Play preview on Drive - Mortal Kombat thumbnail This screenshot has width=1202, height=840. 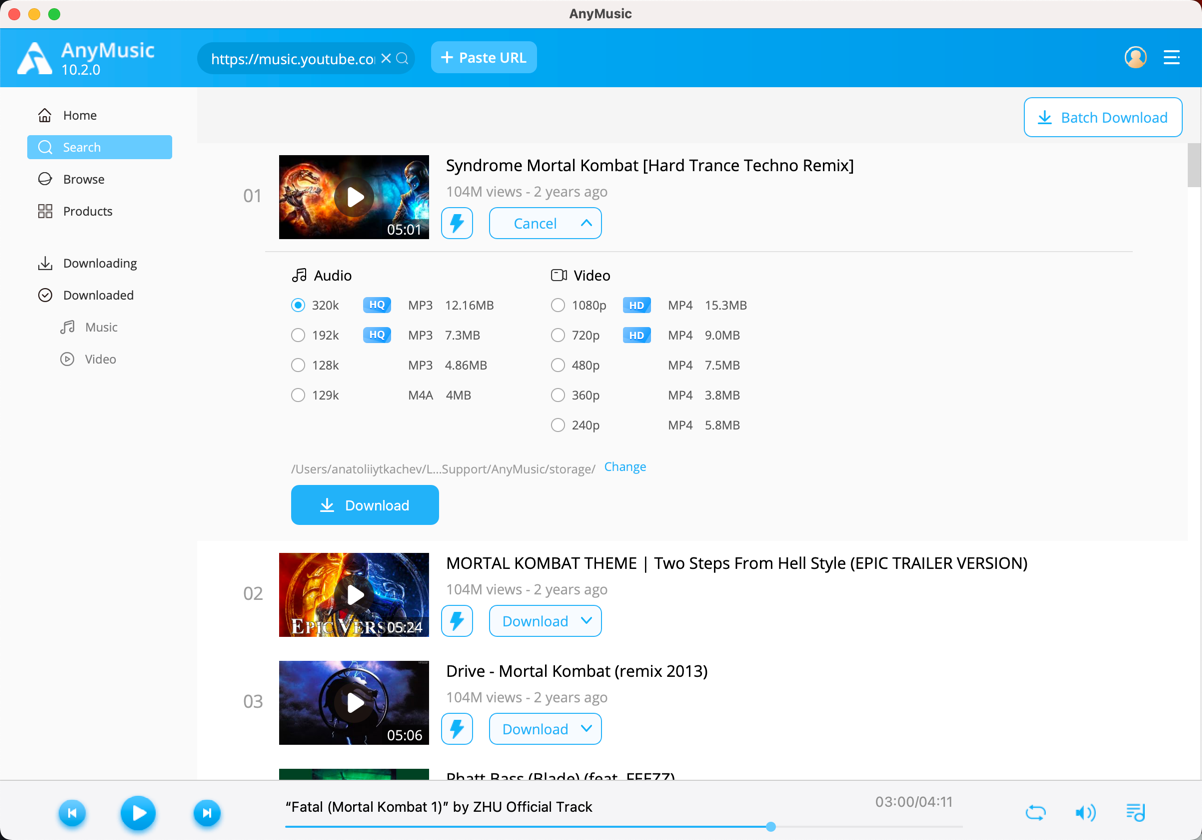[x=354, y=703]
